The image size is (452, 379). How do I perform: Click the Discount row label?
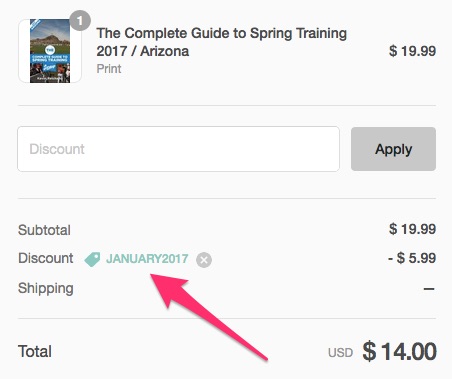click(46, 258)
